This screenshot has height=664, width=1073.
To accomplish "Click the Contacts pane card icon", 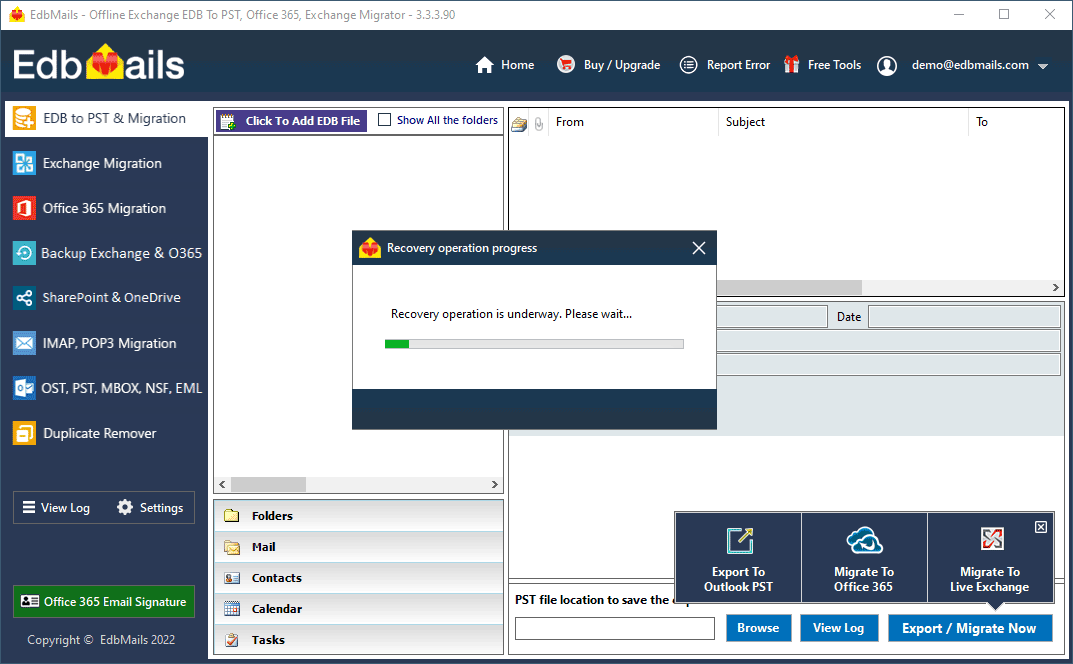I will coord(232,578).
